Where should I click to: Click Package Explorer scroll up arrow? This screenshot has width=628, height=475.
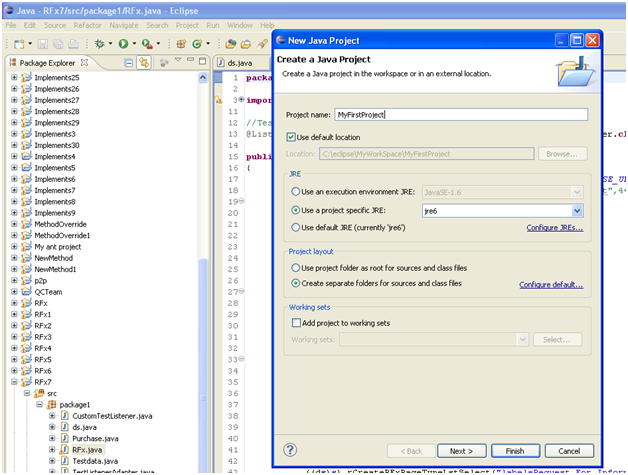[x=203, y=77]
